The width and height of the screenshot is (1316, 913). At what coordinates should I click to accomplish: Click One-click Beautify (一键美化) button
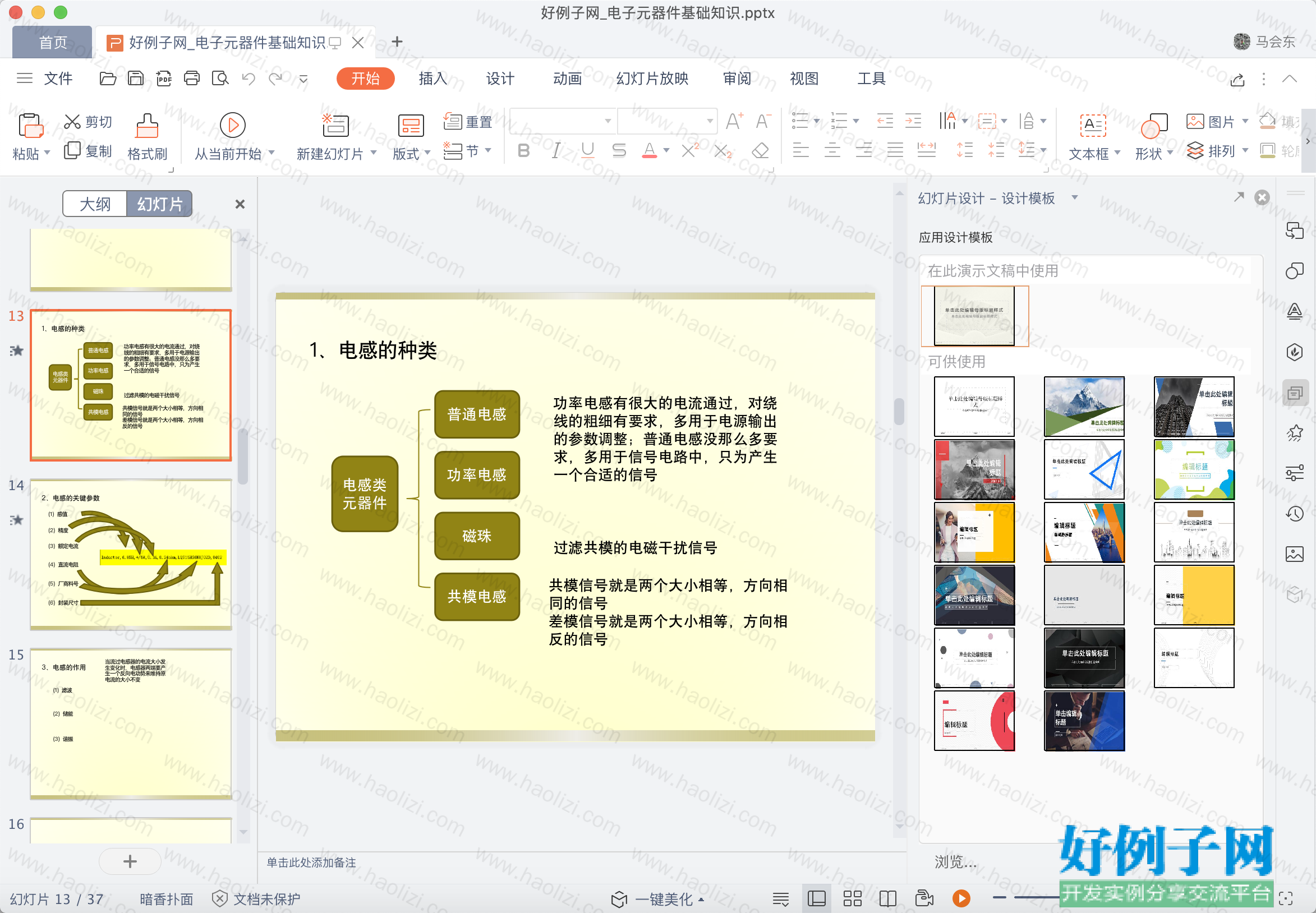pos(657,900)
